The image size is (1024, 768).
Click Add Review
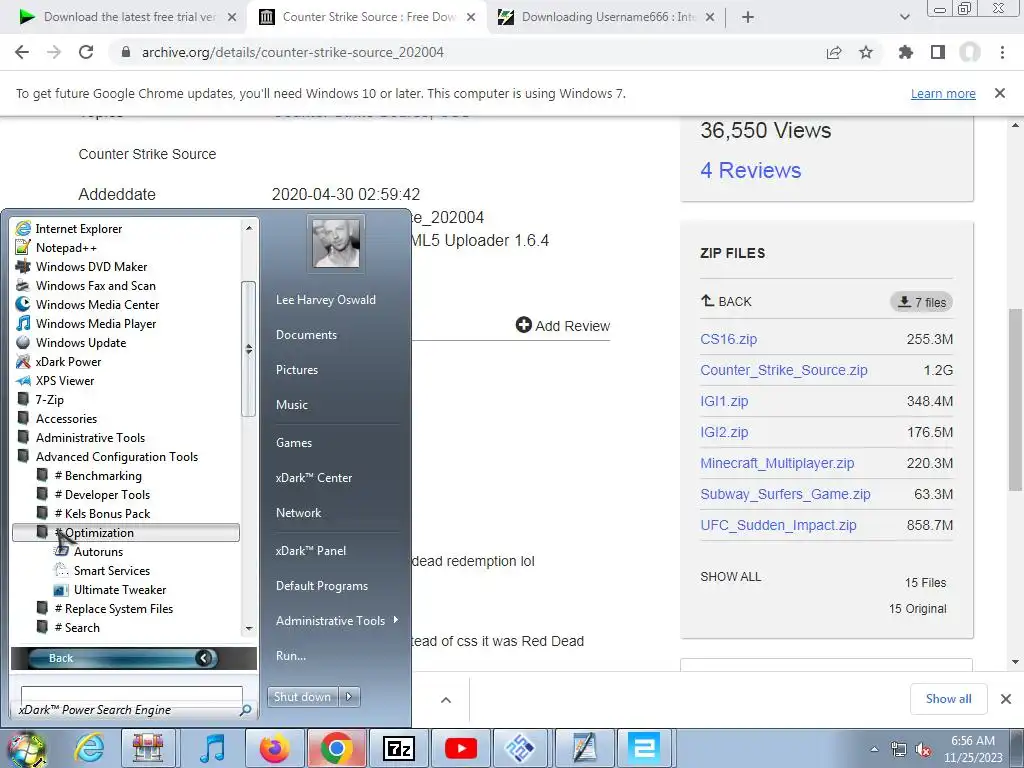coord(562,325)
